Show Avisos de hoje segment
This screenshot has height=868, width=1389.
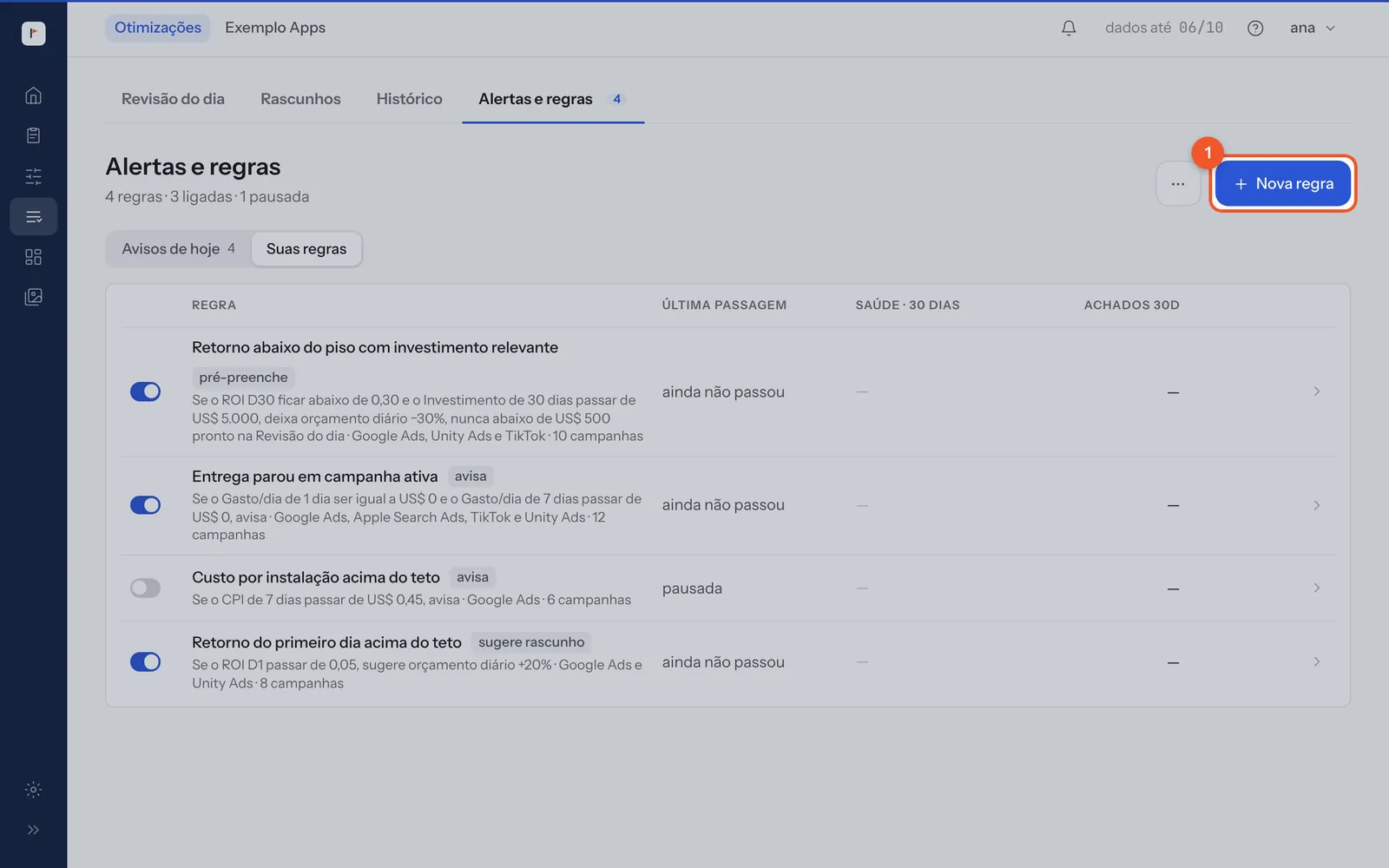178,249
